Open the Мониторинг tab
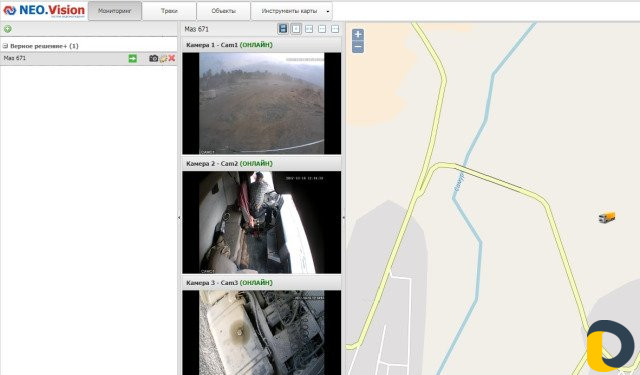640x375 pixels. click(x=115, y=11)
